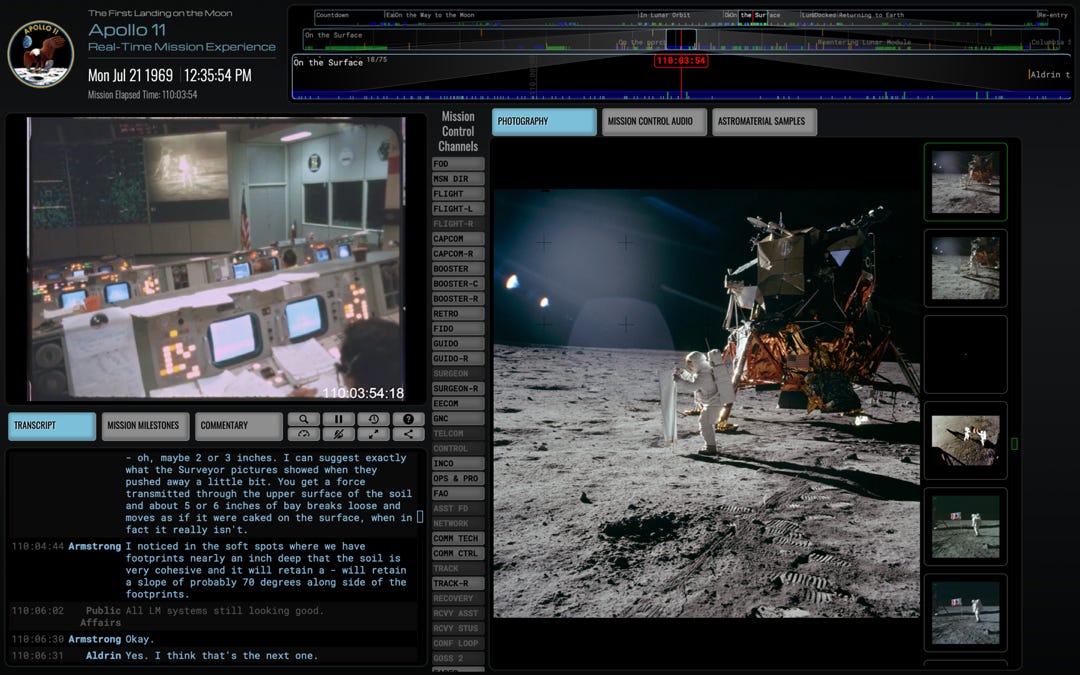Screen dimensions: 1080x675
Task: Open the GUIDO channel
Action: click(x=458, y=344)
